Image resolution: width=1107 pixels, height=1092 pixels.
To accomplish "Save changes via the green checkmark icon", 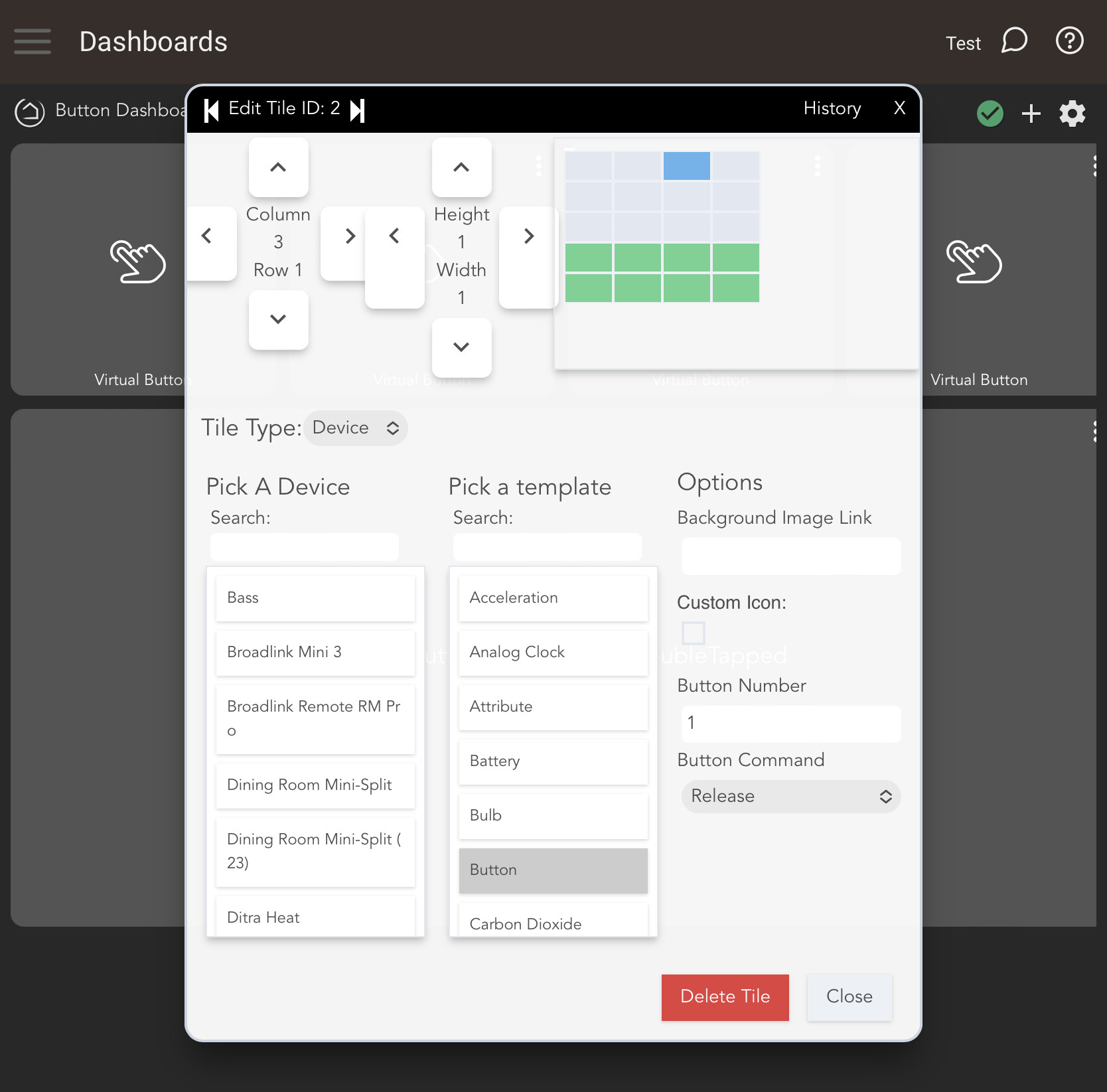I will 990,113.
